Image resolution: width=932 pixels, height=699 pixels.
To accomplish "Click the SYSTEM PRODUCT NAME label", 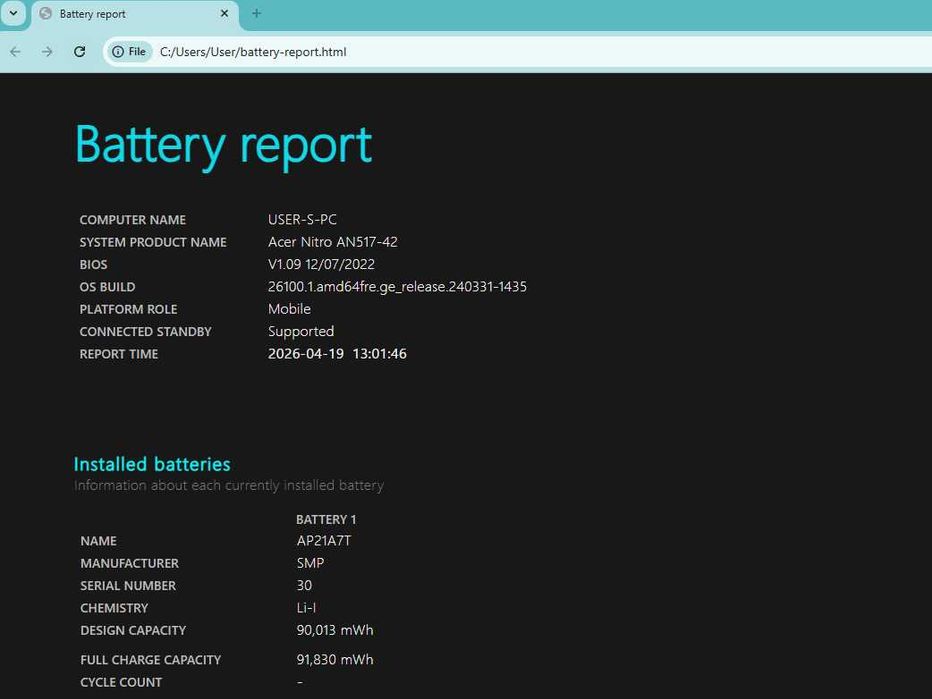I will tap(153, 243).
